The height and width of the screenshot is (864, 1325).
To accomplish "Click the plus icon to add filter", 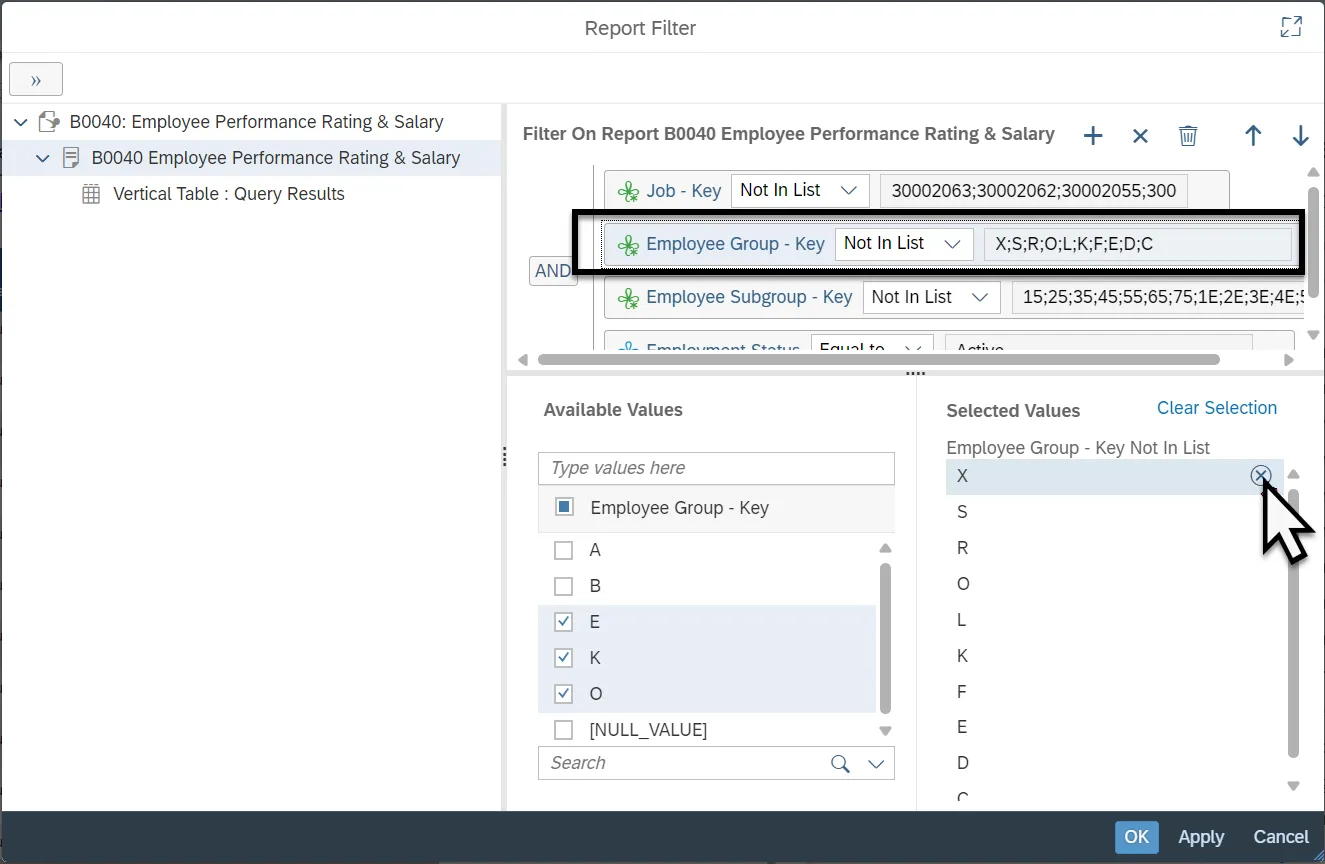I will 1093,136.
